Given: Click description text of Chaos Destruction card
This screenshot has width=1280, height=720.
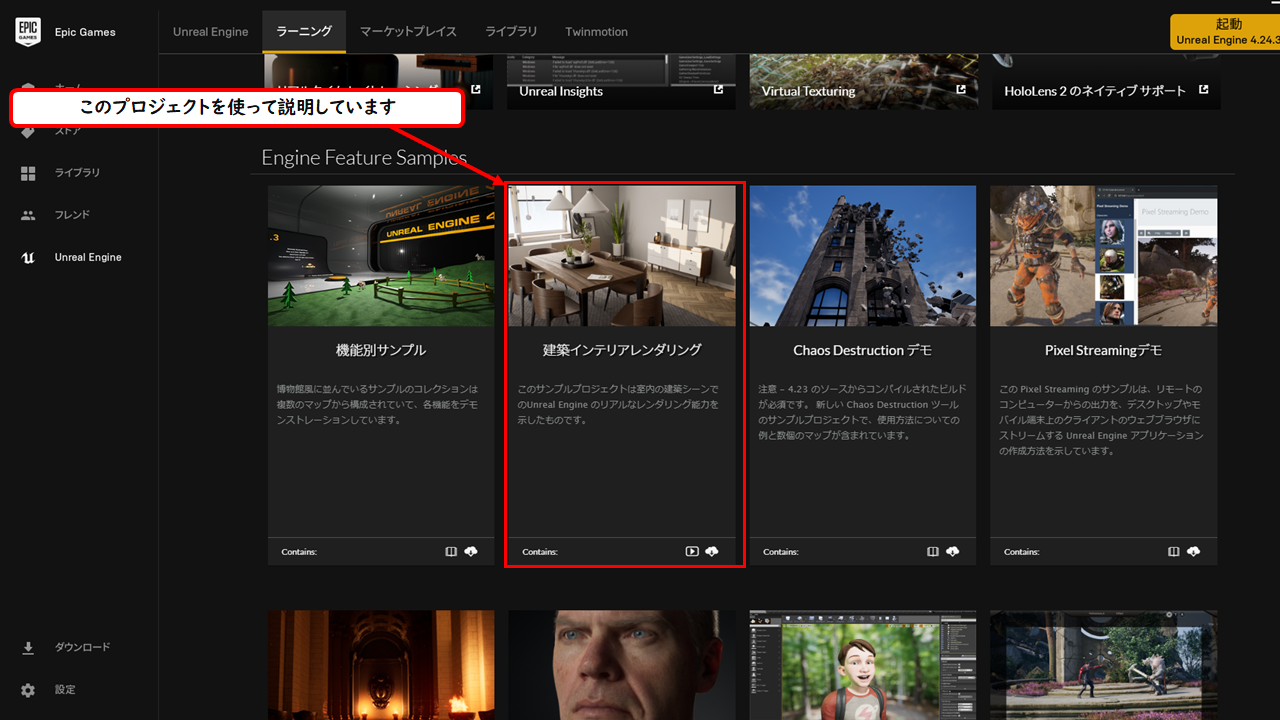Looking at the screenshot, I should [x=861, y=412].
